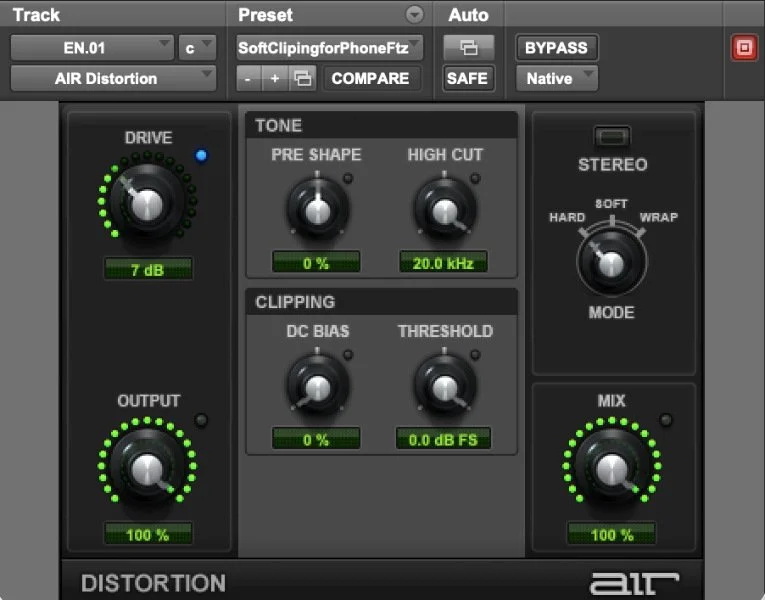Click the CLIPPING section header
The width and height of the screenshot is (765, 600).
pos(382,302)
